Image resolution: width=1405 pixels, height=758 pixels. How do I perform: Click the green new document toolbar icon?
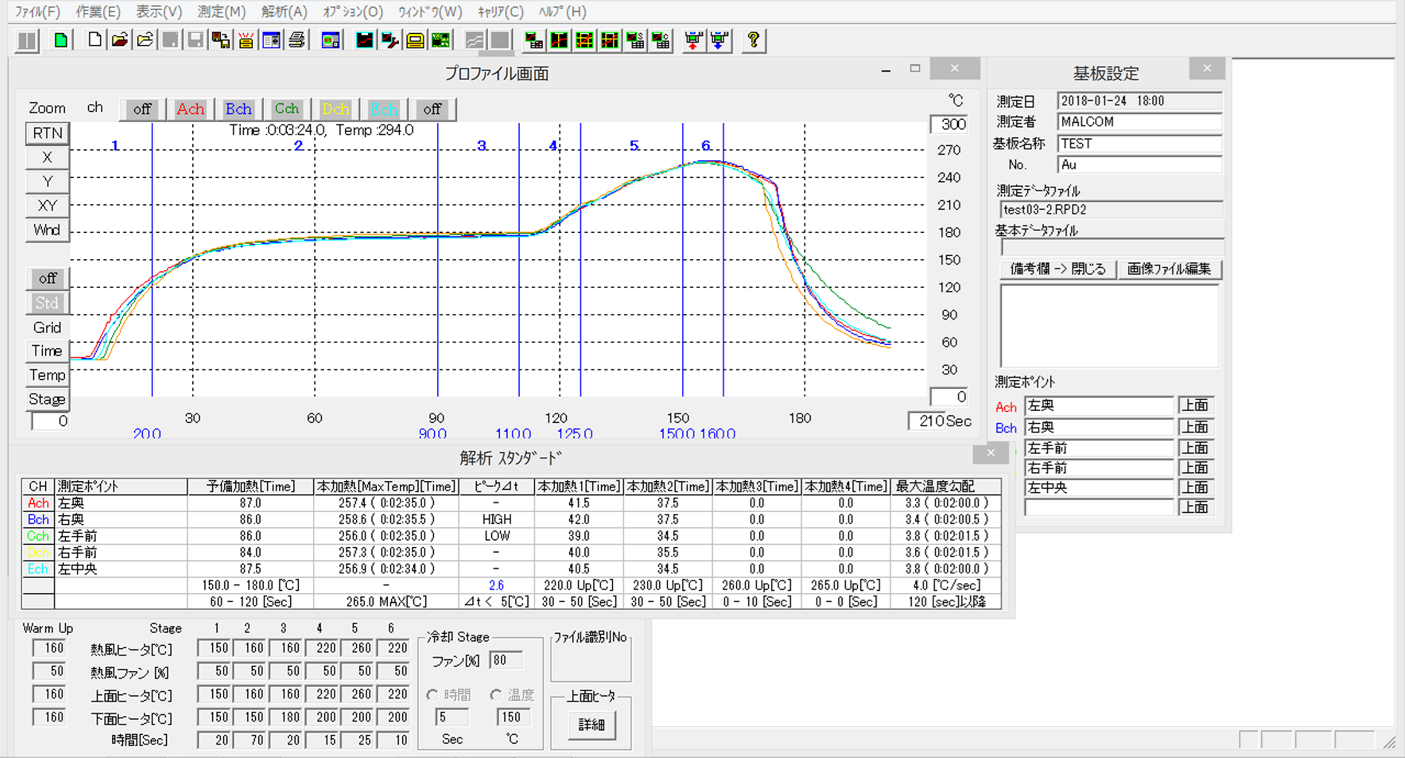click(62, 41)
